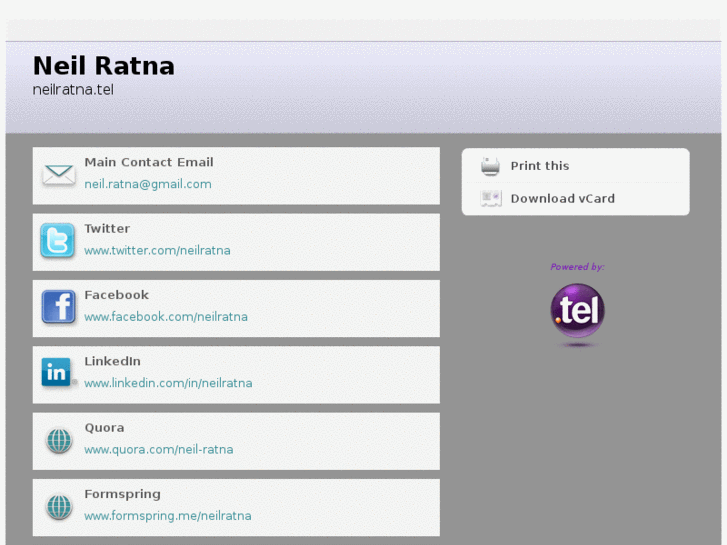Click the printer icon
Image resolution: width=727 pixels, height=545 pixels.
click(490, 166)
